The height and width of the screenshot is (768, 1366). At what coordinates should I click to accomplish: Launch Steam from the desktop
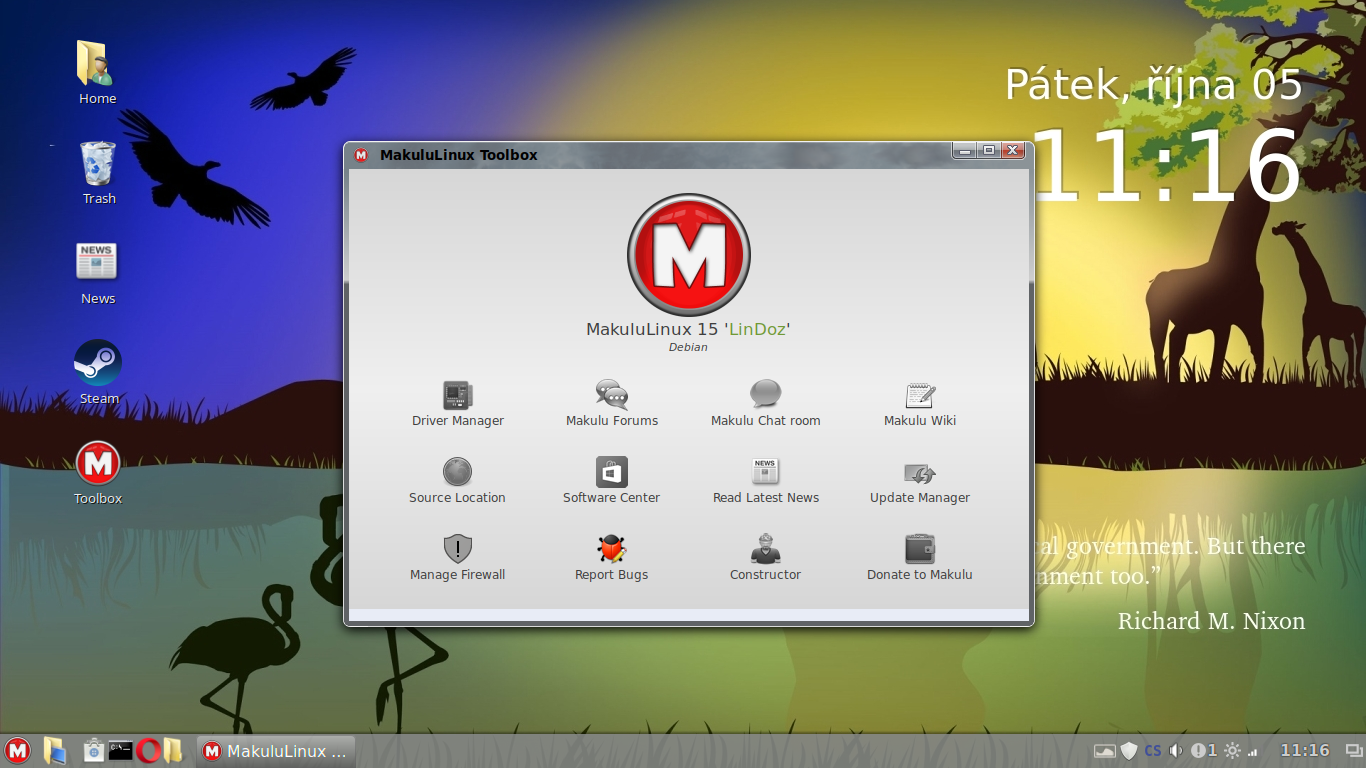click(98, 373)
